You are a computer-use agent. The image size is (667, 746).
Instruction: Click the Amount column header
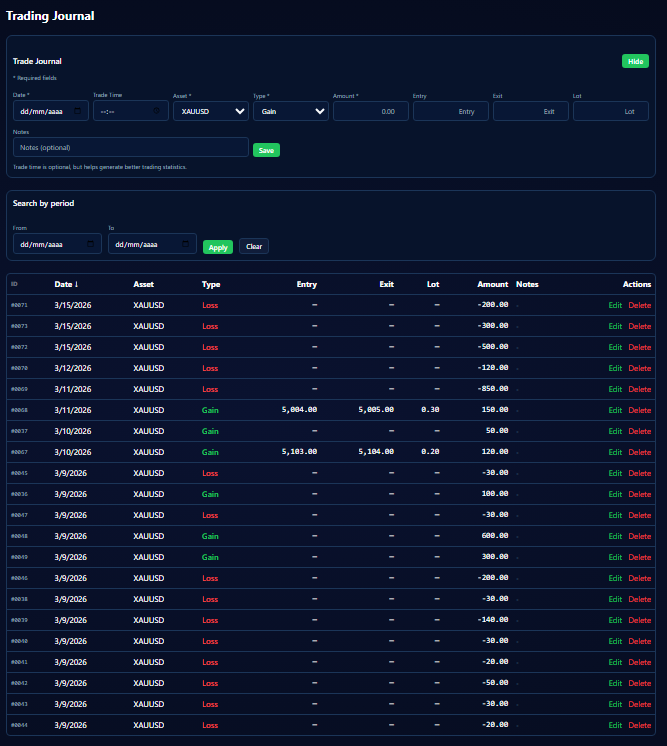coord(492,284)
